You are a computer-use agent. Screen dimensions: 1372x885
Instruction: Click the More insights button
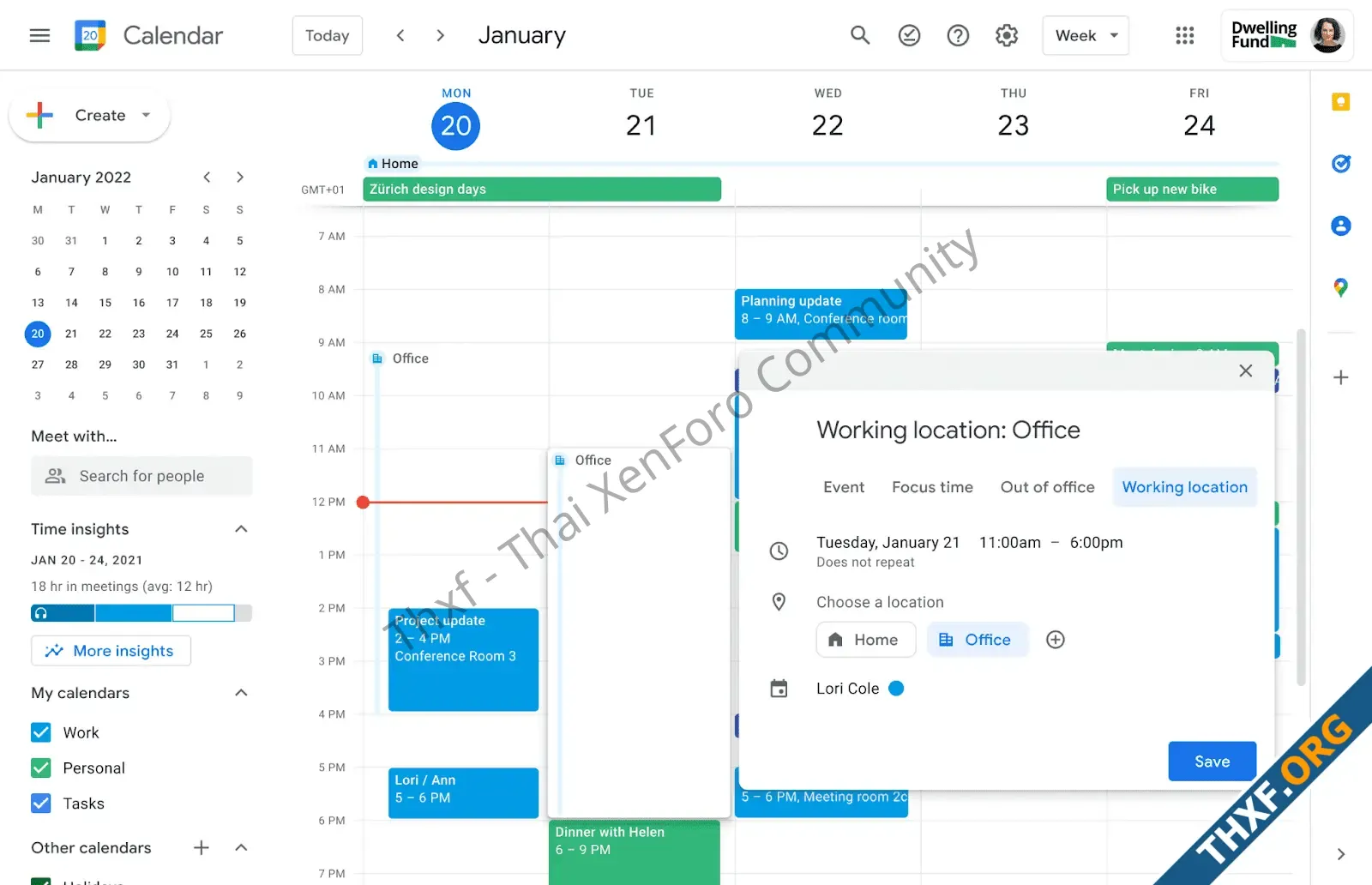click(x=111, y=651)
